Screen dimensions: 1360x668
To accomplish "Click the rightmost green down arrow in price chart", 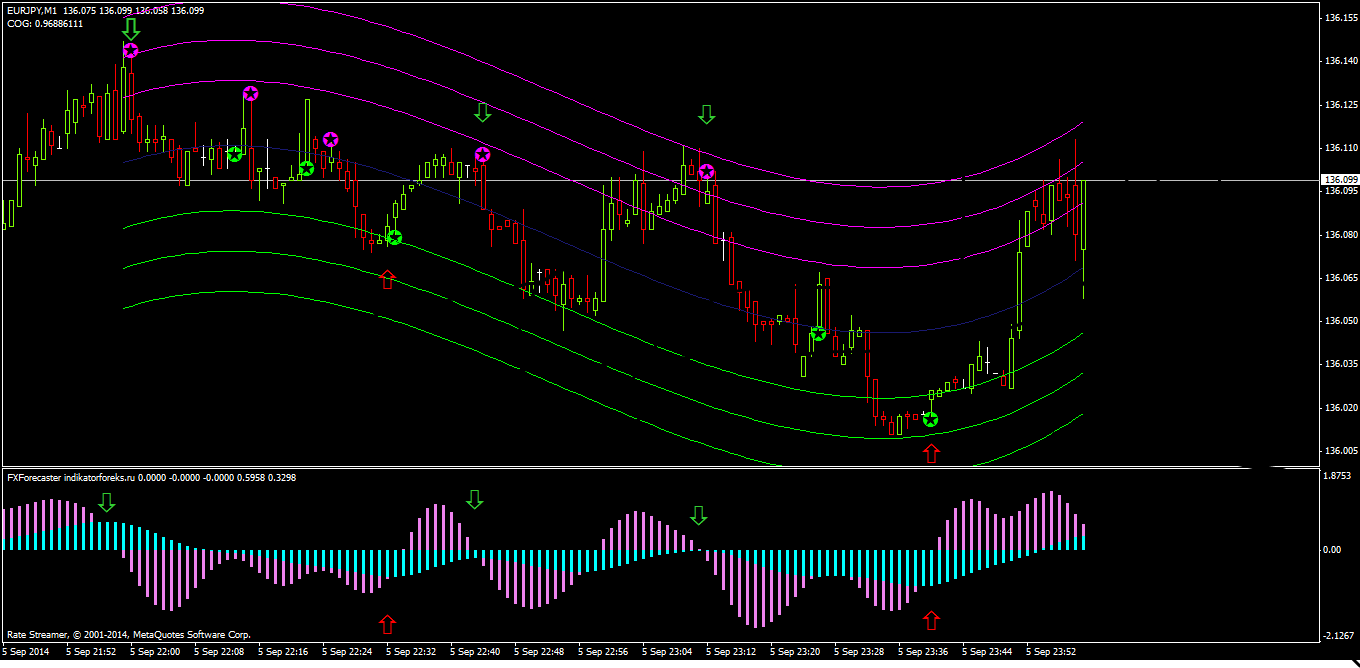I will point(707,114).
